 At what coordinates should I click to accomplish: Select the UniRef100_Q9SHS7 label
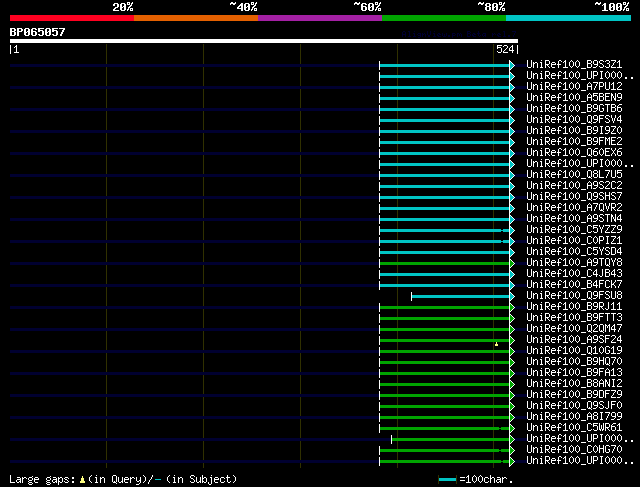574,196
